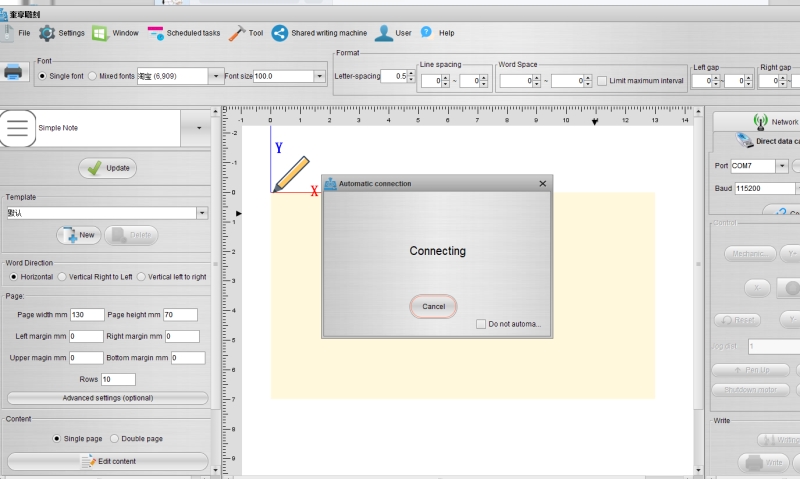Open the User profile icon

[x=383, y=33]
